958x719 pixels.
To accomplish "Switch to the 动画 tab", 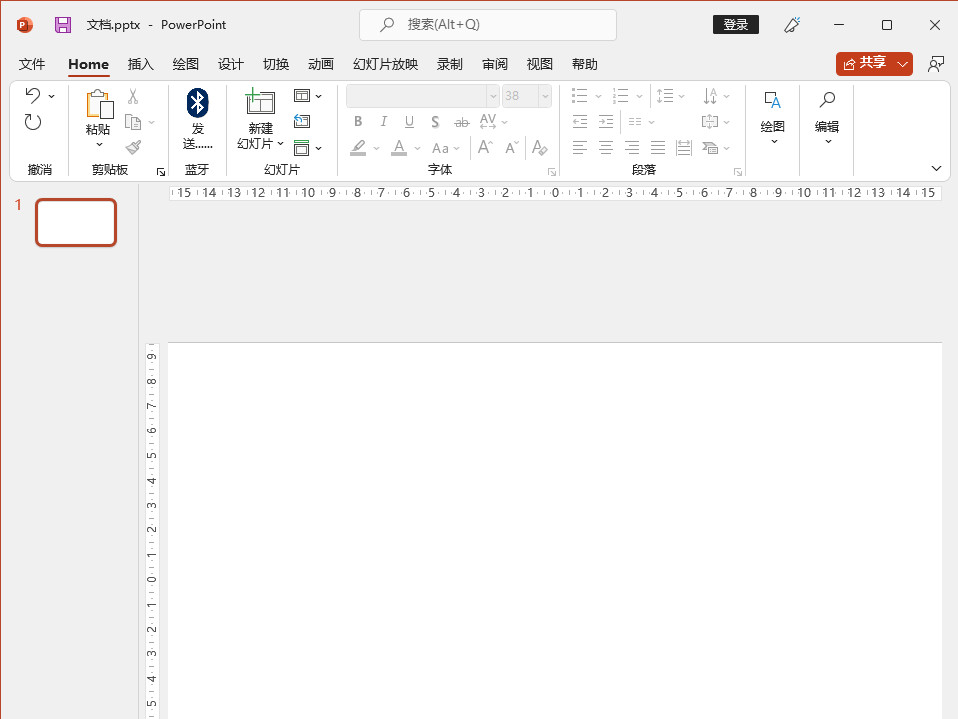I will (x=321, y=64).
